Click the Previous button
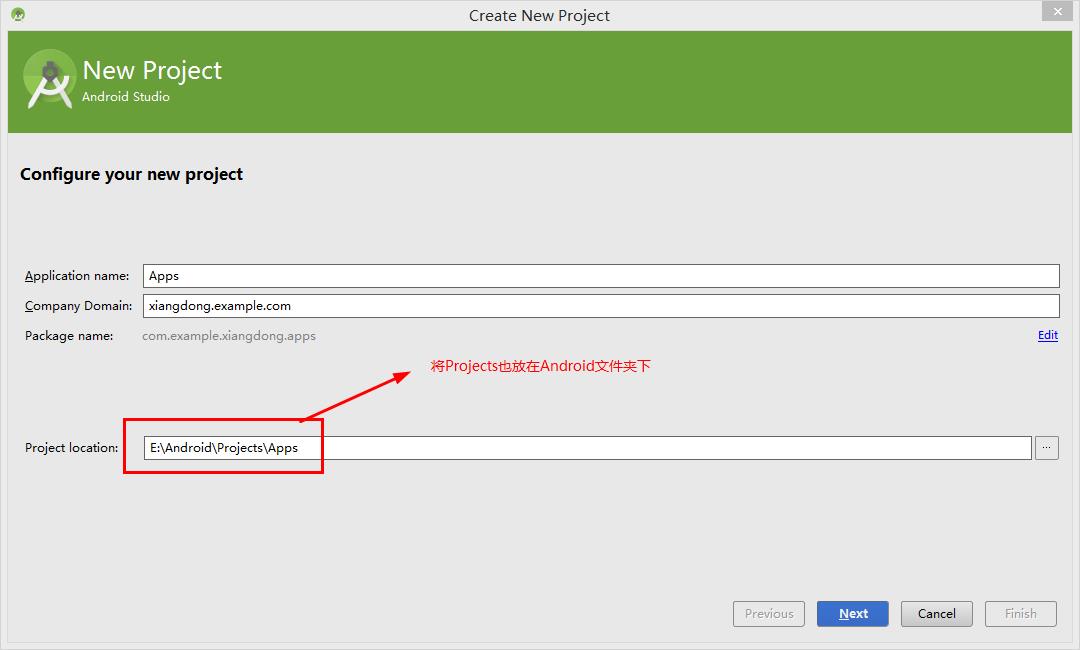 tap(769, 614)
